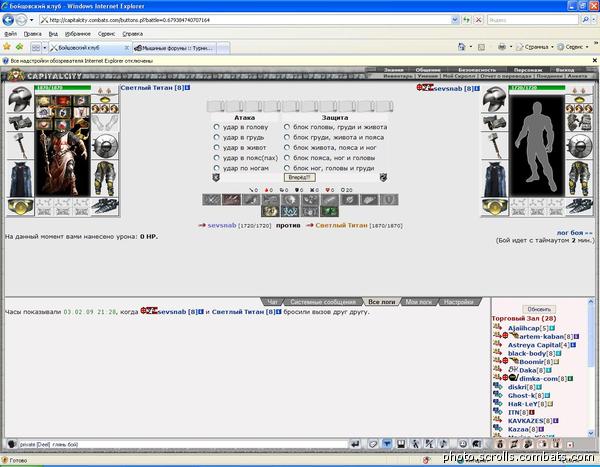Click the 'Выход' menu item

564,70
